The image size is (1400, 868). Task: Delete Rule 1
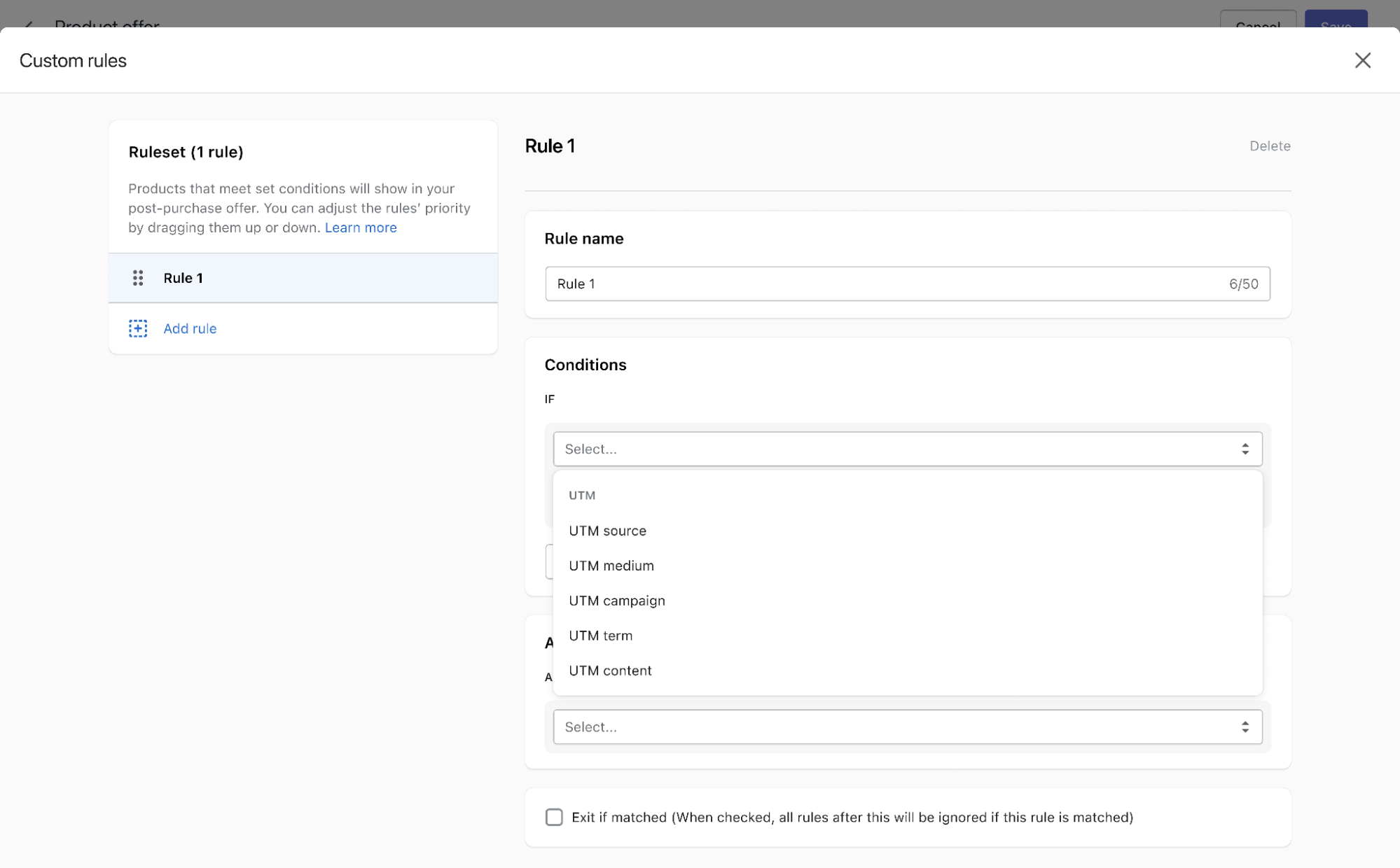(x=1269, y=146)
